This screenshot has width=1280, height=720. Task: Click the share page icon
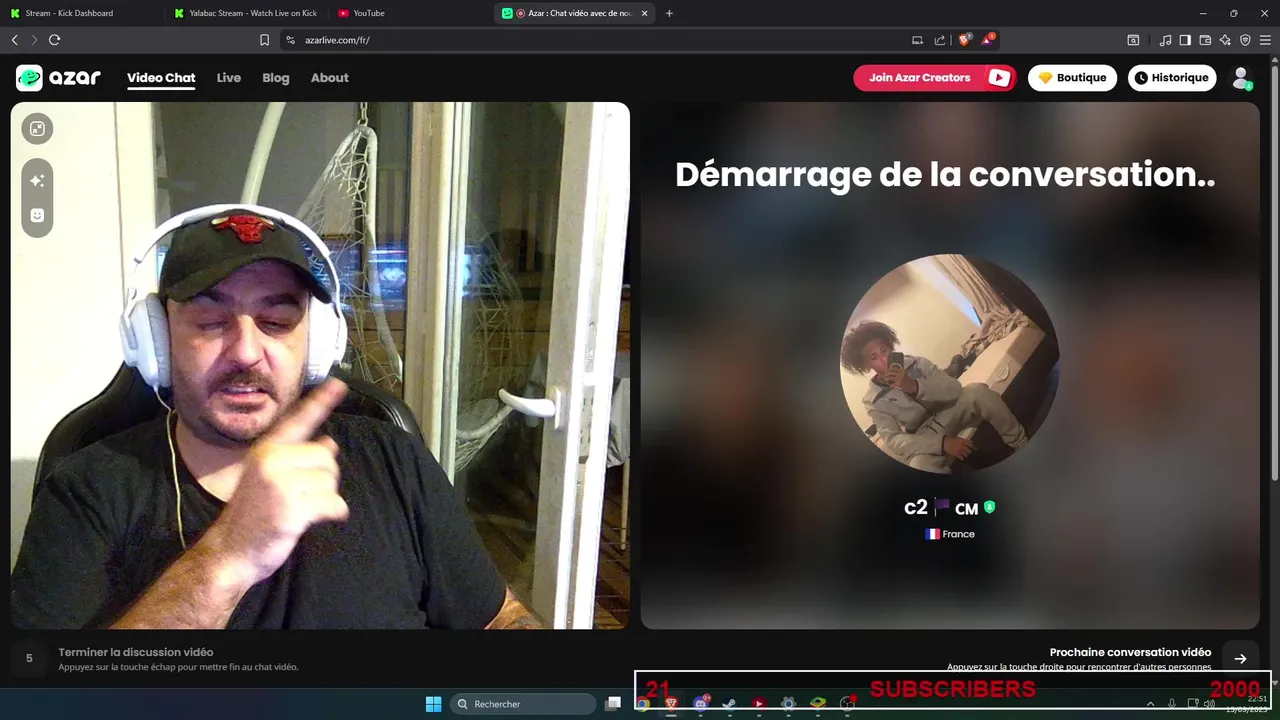pos(940,40)
